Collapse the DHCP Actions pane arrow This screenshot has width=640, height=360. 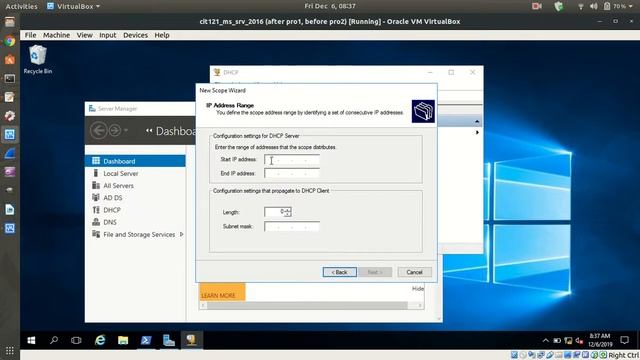[x=477, y=122]
